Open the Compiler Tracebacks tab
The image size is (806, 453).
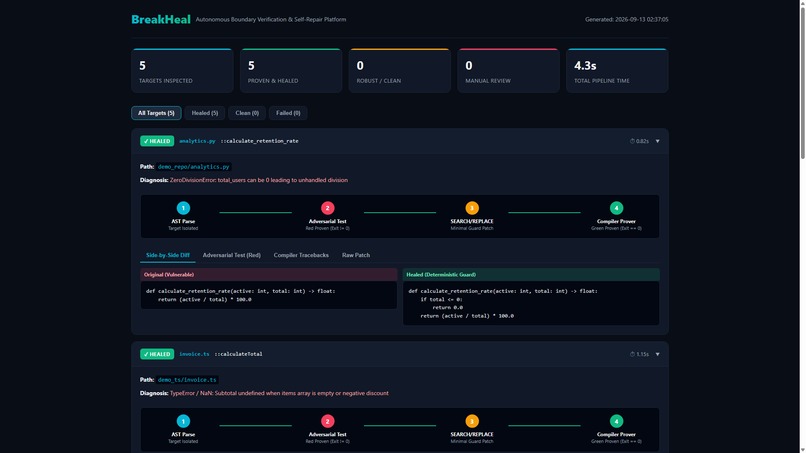(x=301, y=255)
